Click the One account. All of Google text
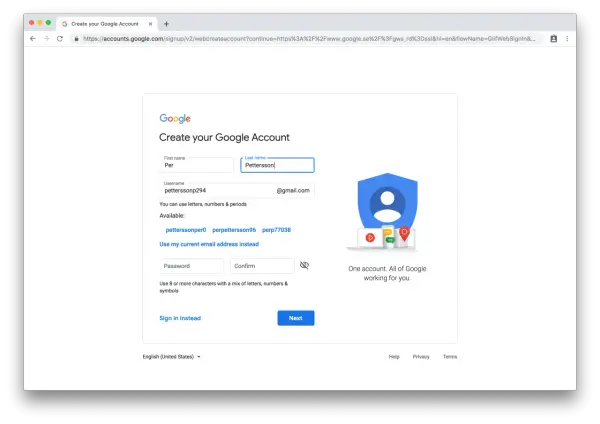Viewport: 600px width, 424px height. click(x=387, y=273)
